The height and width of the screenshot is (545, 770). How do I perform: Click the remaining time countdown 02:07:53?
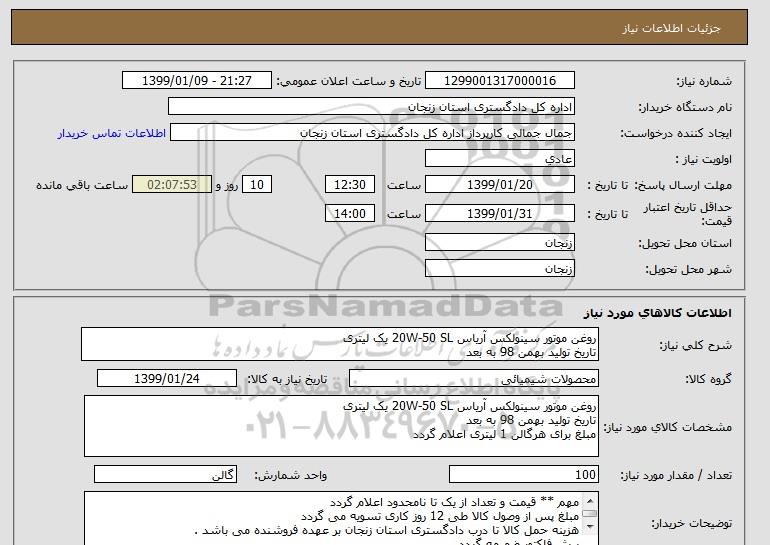(x=172, y=185)
